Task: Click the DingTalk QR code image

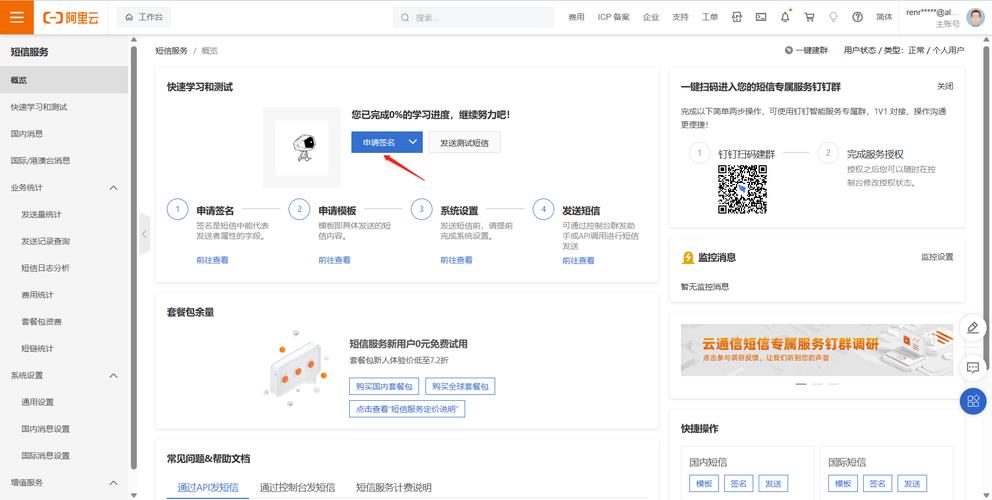Action: [742, 189]
